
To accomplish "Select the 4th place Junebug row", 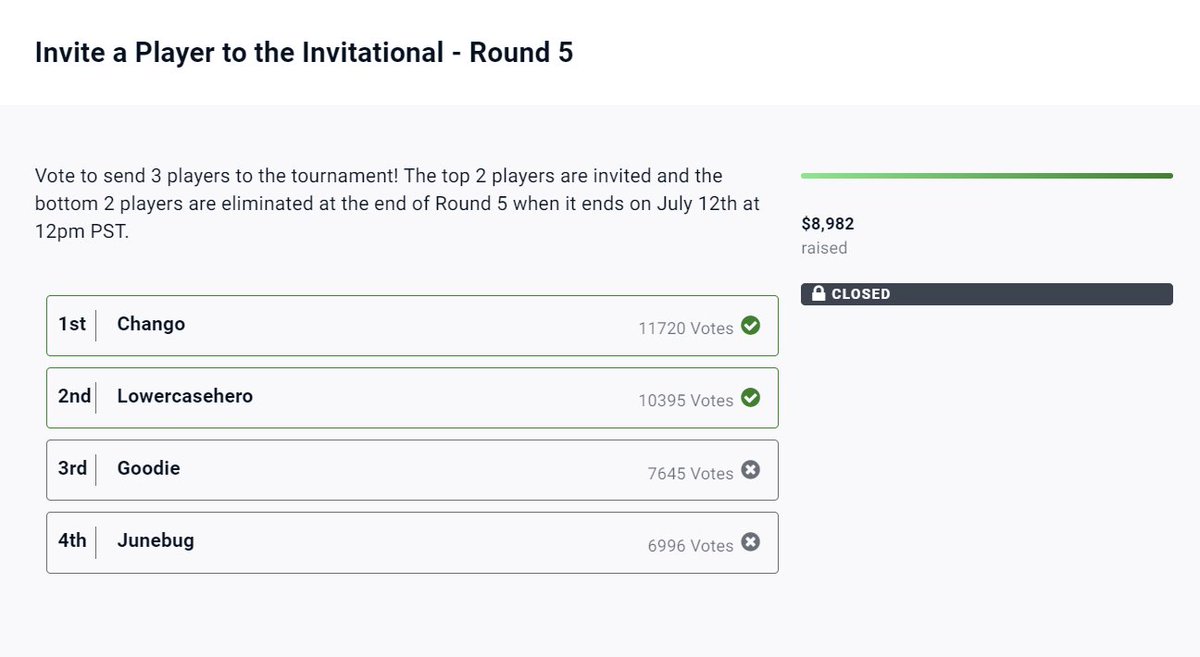I will (x=412, y=542).
